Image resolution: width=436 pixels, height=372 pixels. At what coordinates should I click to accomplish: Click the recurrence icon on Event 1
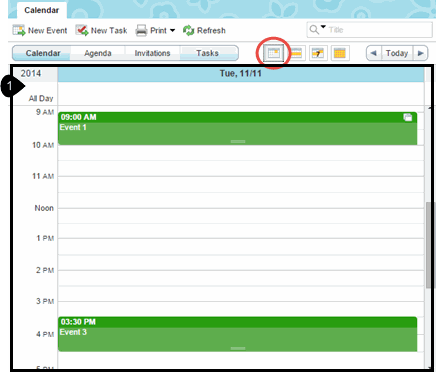[408, 117]
